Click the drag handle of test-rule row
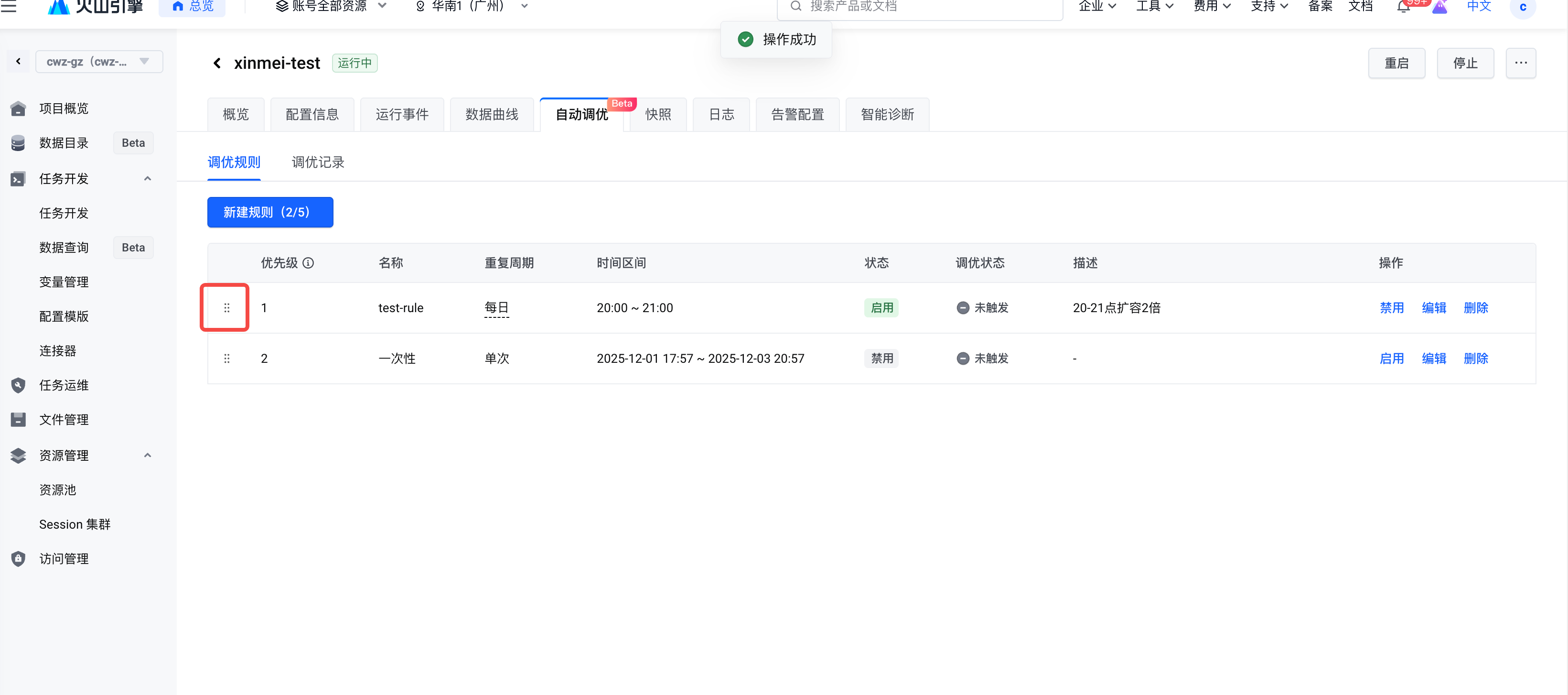1568x695 pixels. [x=226, y=308]
